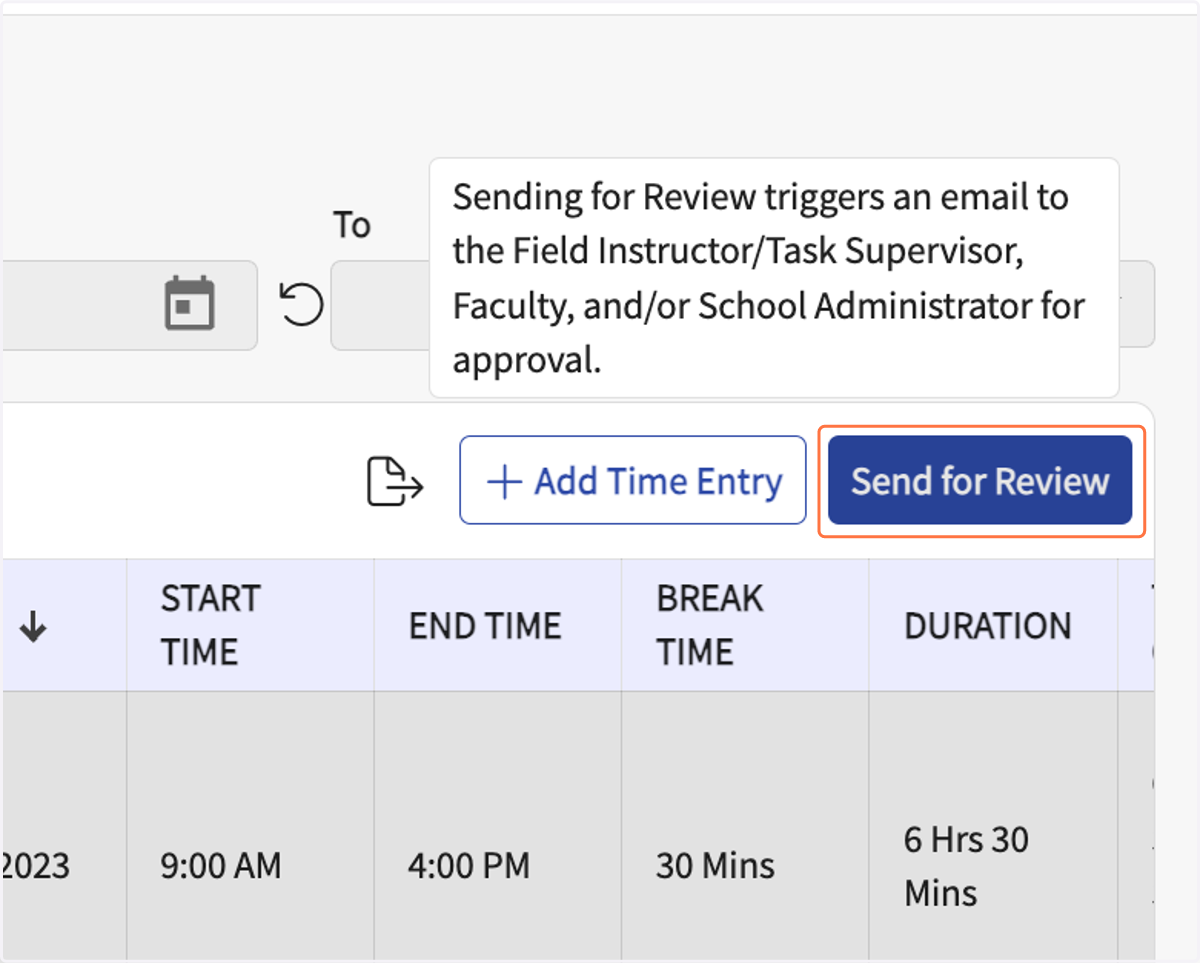Screen dimensions: 1200x963
Task: Open the calendar date picker icon
Action: click(189, 303)
